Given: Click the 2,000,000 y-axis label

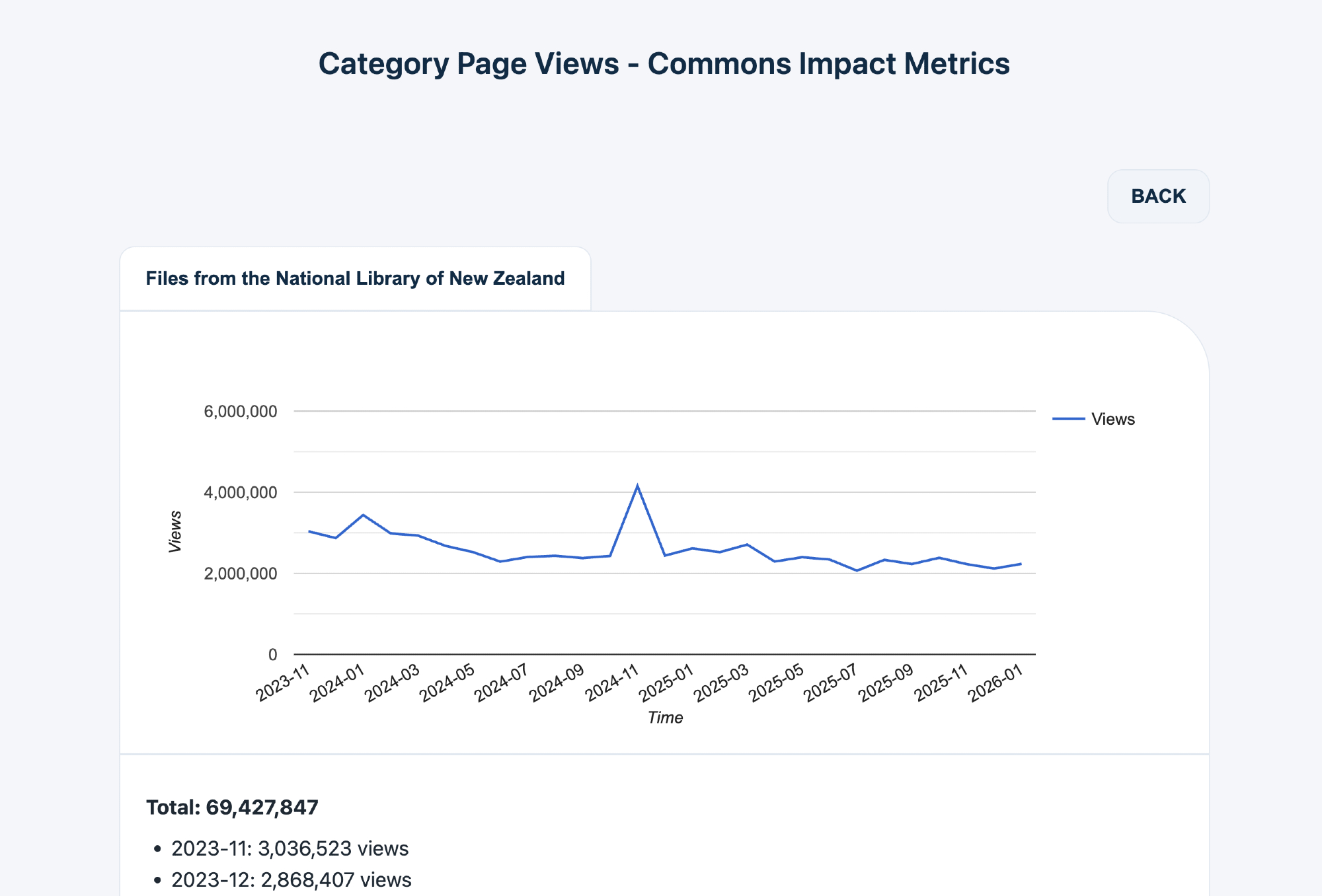Looking at the screenshot, I should (x=241, y=574).
